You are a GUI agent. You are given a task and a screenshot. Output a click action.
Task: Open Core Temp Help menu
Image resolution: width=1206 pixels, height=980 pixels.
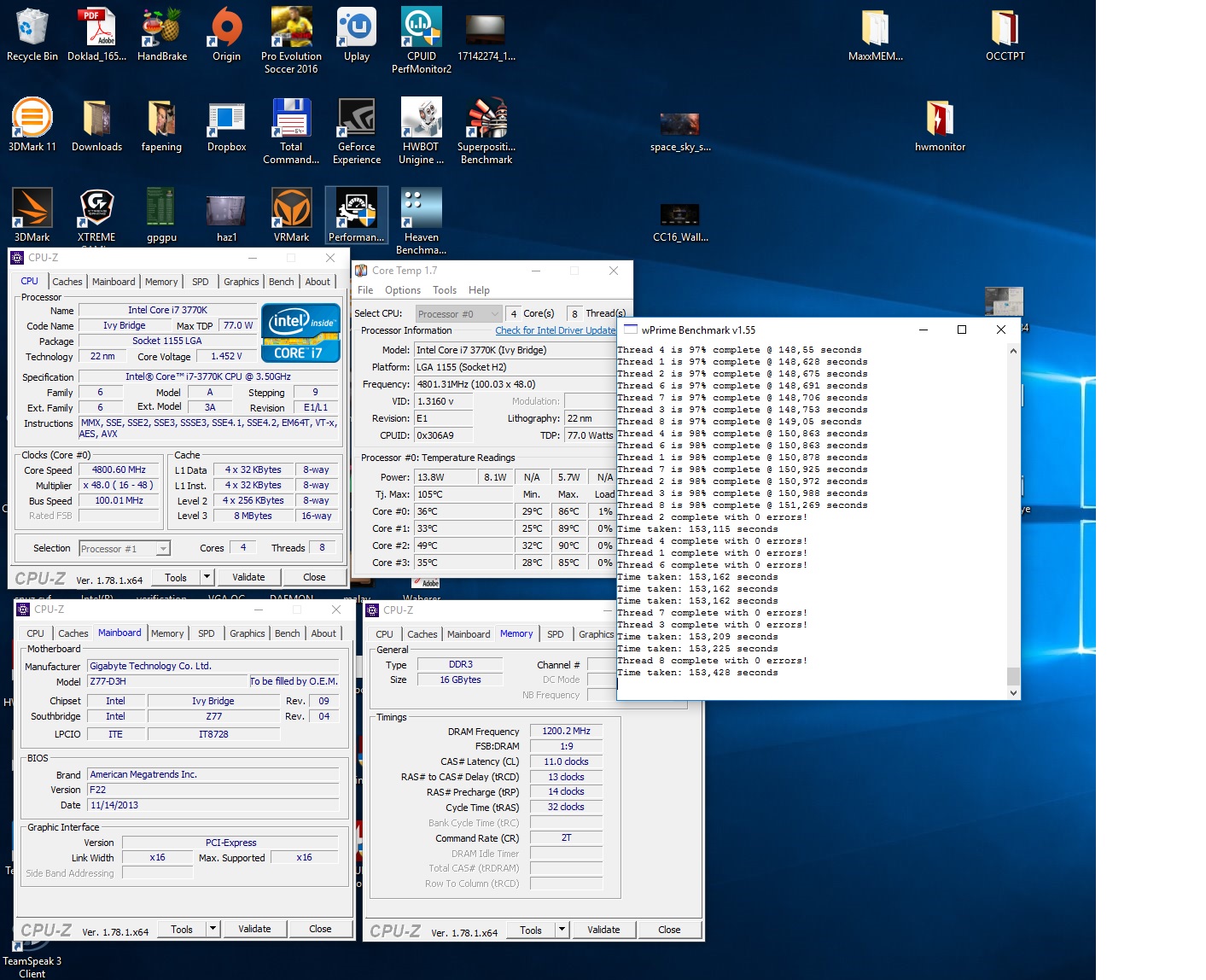coord(480,290)
